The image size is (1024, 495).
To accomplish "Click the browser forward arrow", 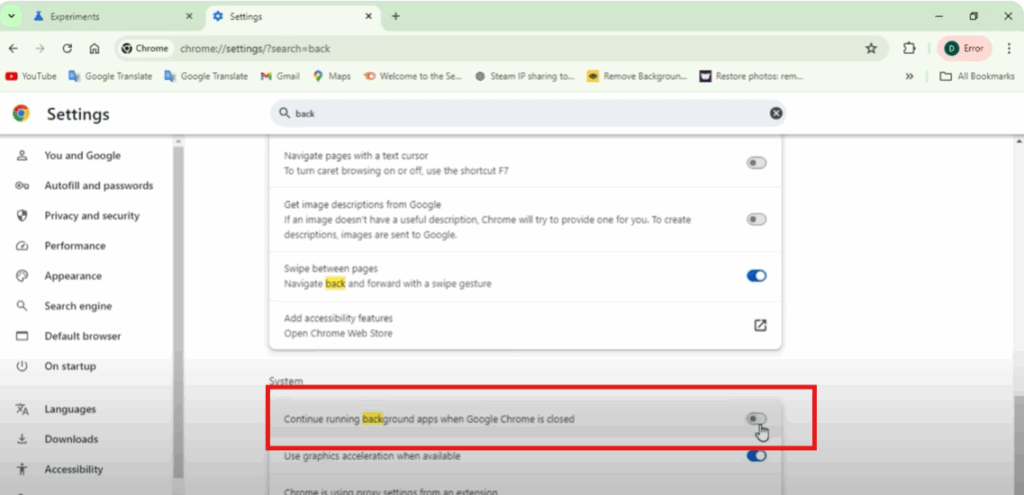I will pyautogui.click(x=40, y=48).
